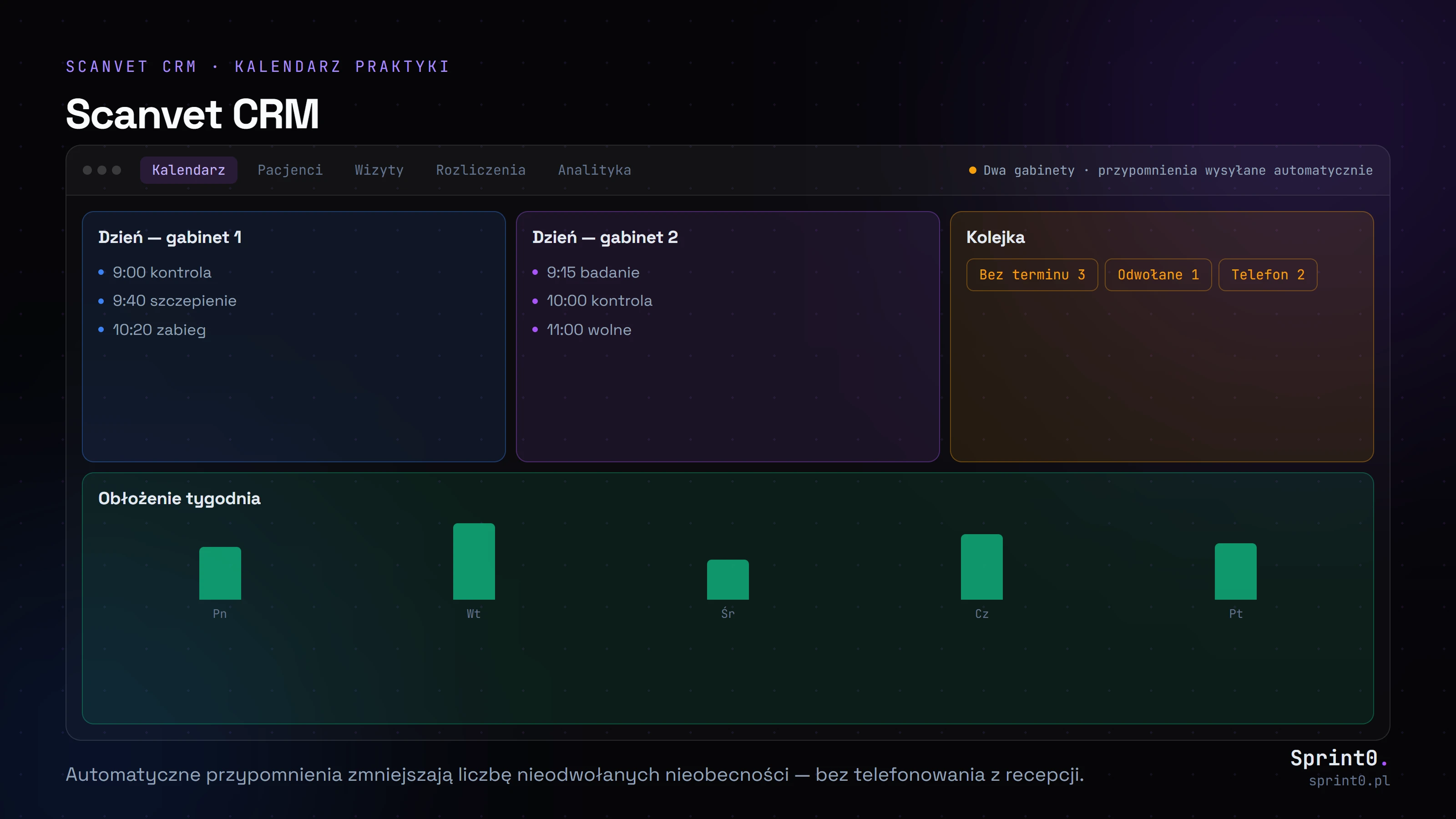1456x819 pixels.
Task: Go to the Wizyty tab
Action: click(379, 170)
